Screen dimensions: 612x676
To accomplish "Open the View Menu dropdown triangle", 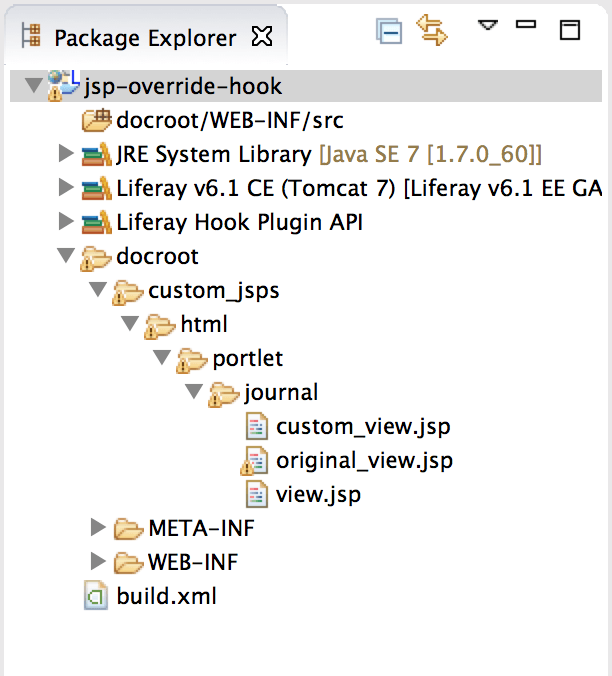I will (x=487, y=25).
